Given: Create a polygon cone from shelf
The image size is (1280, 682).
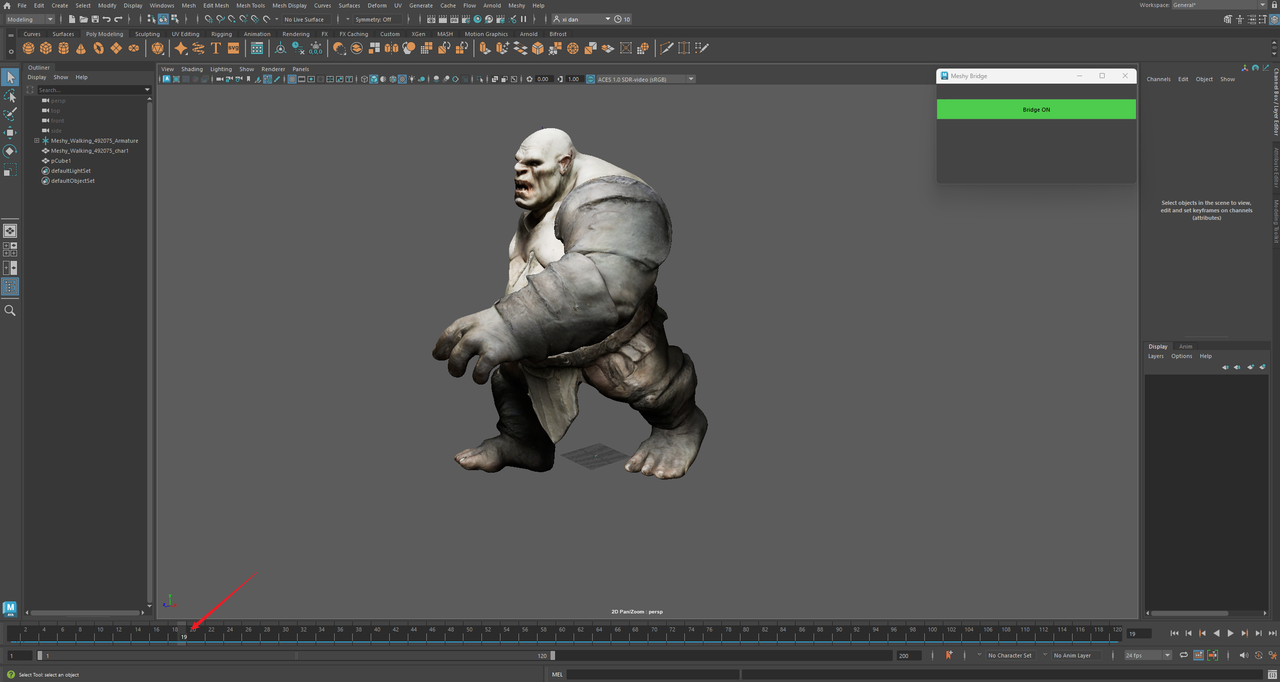Looking at the screenshot, I should pyautogui.click(x=81, y=48).
